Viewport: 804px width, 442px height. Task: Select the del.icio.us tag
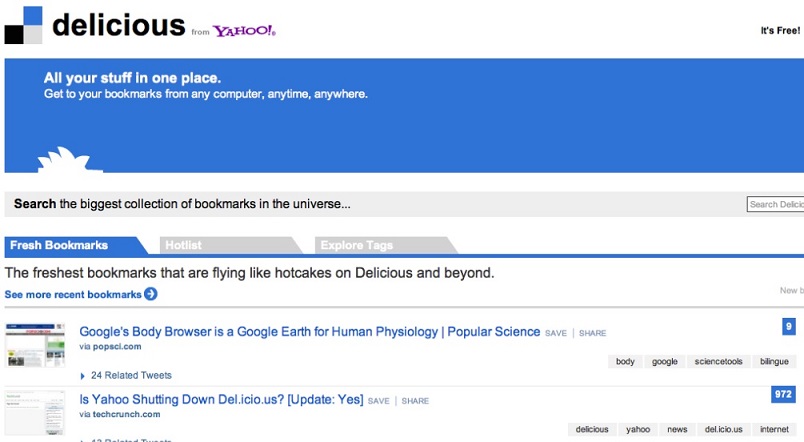[723, 429]
